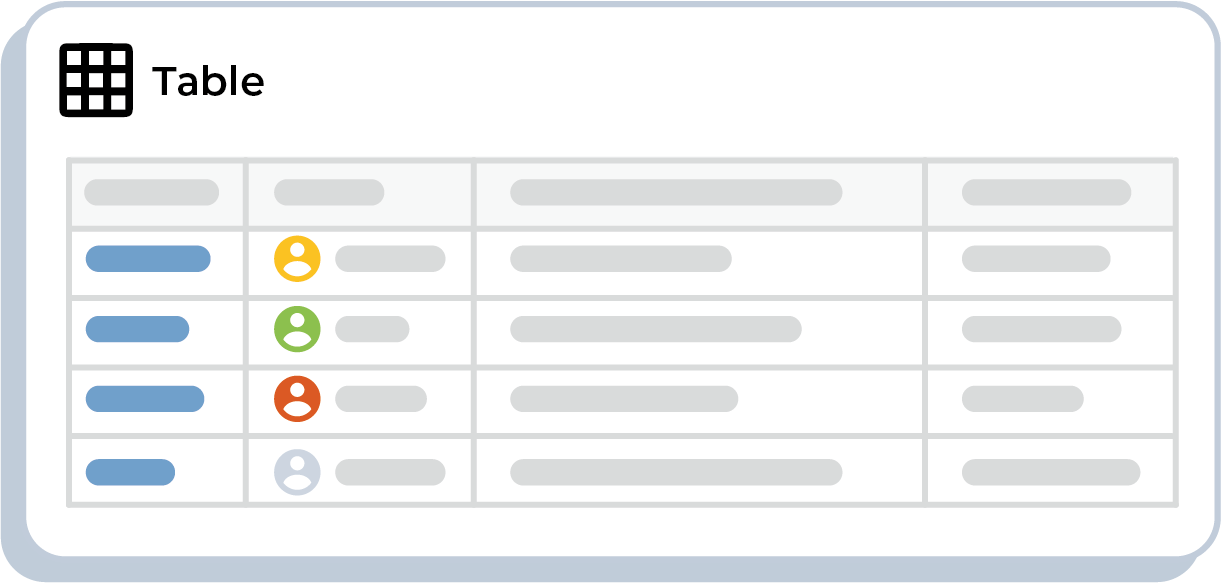The width and height of the screenshot is (1222, 583).
Task: Open the blue link in last data row
Action: click(130, 472)
